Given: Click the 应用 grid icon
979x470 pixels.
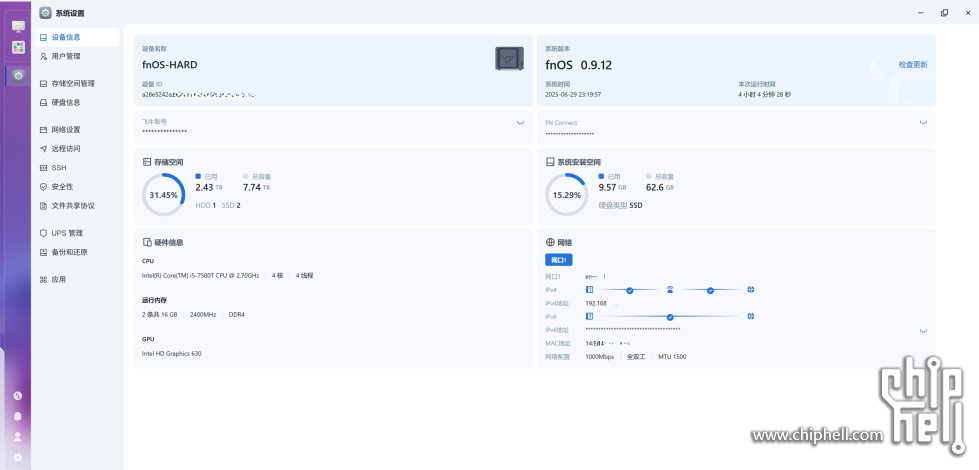Looking at the screenshot, I should [43, 280].
